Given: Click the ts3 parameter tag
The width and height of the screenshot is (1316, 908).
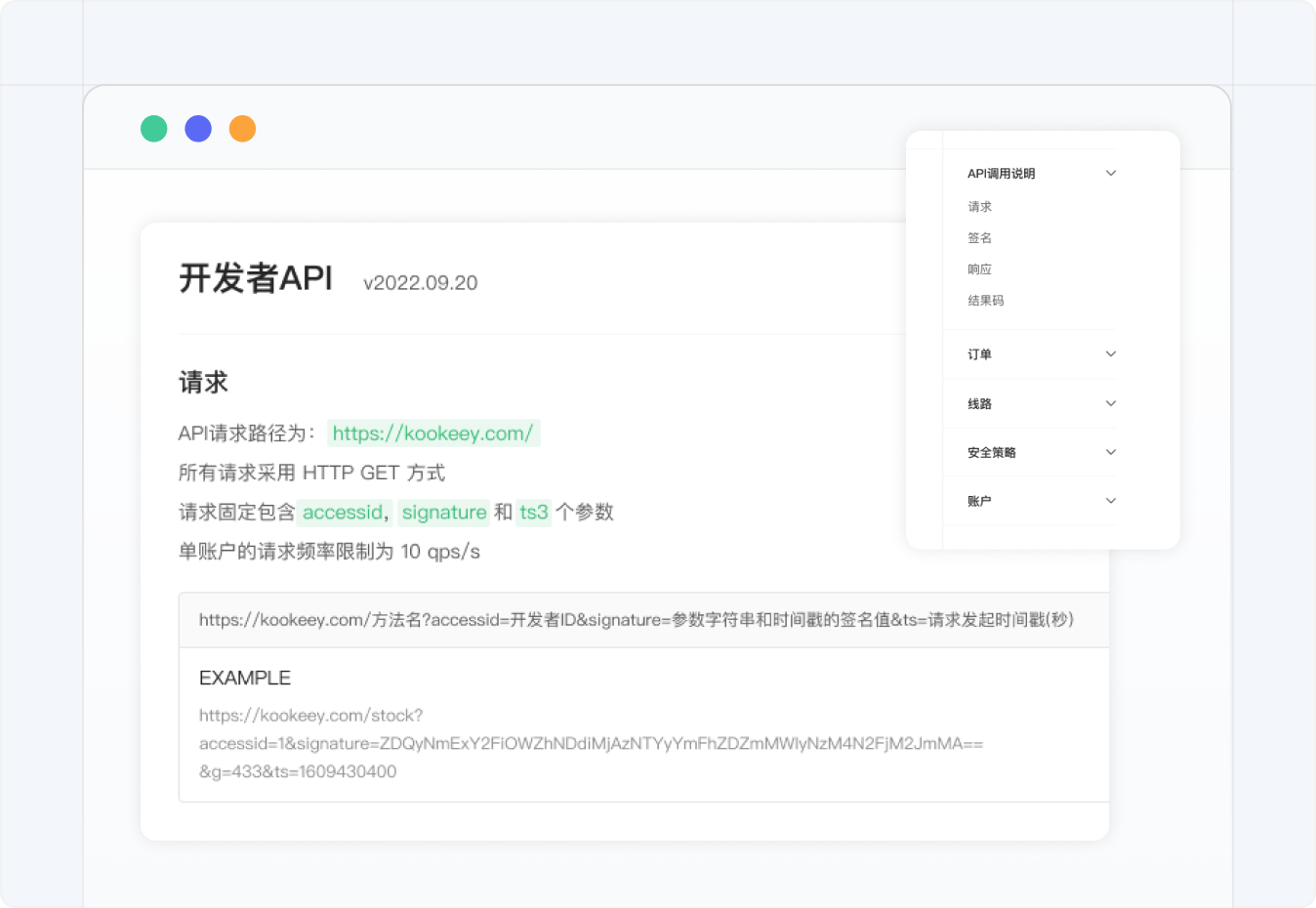Looking at the screenshot, I should [533, 513].
